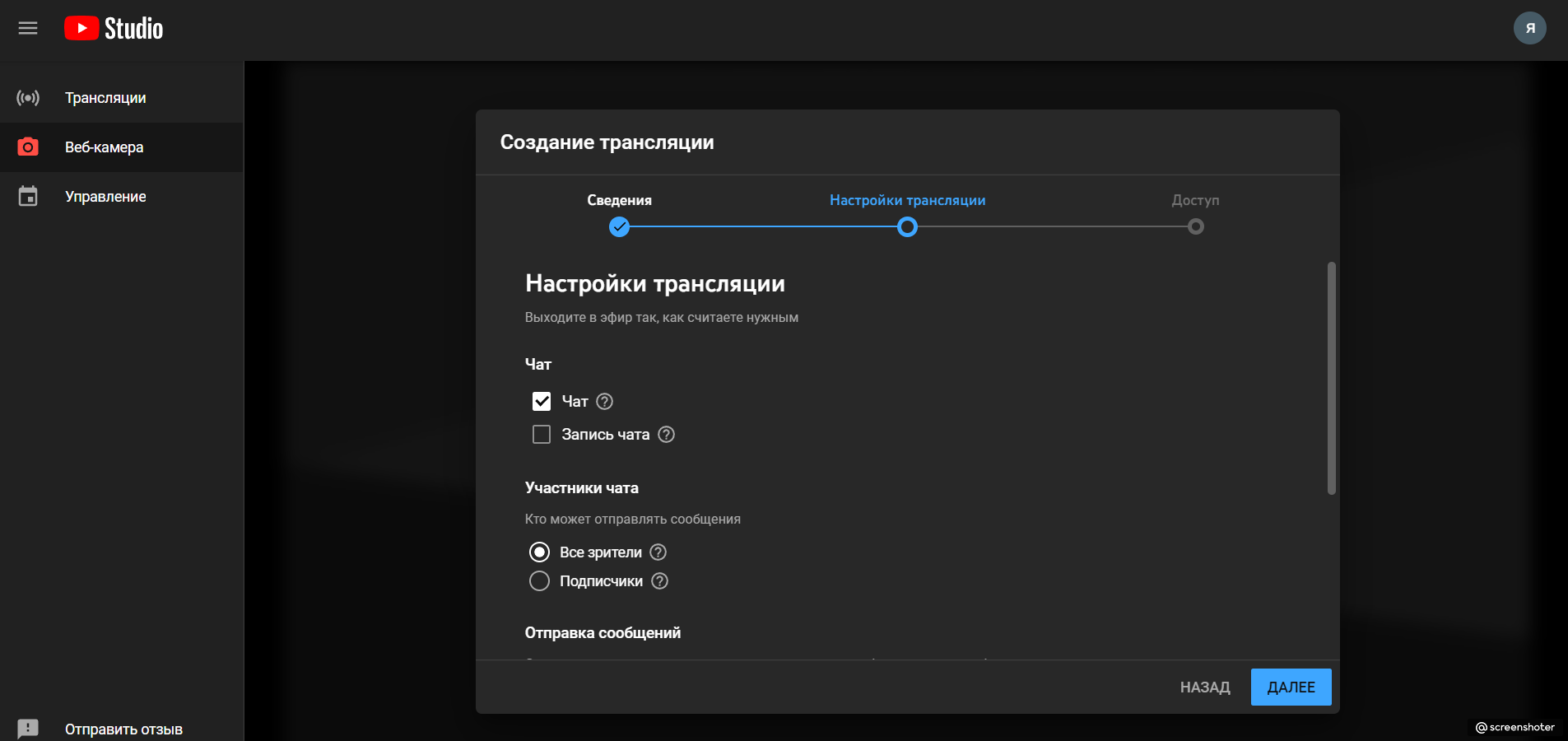Screen dimensions: 1568x741
Task: Jump to the Доступ step
Action: pyautogui.click(x=1195, y=226)
